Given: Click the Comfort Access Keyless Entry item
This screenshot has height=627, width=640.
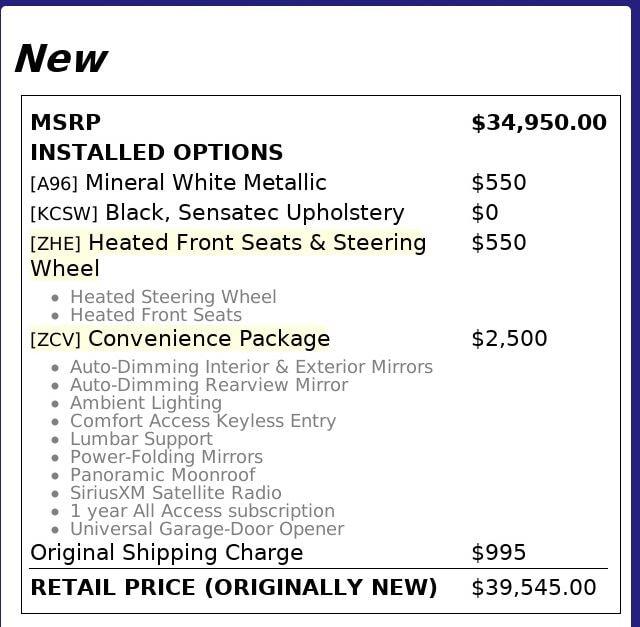Looking at the screenshot, I should point(203,421).
